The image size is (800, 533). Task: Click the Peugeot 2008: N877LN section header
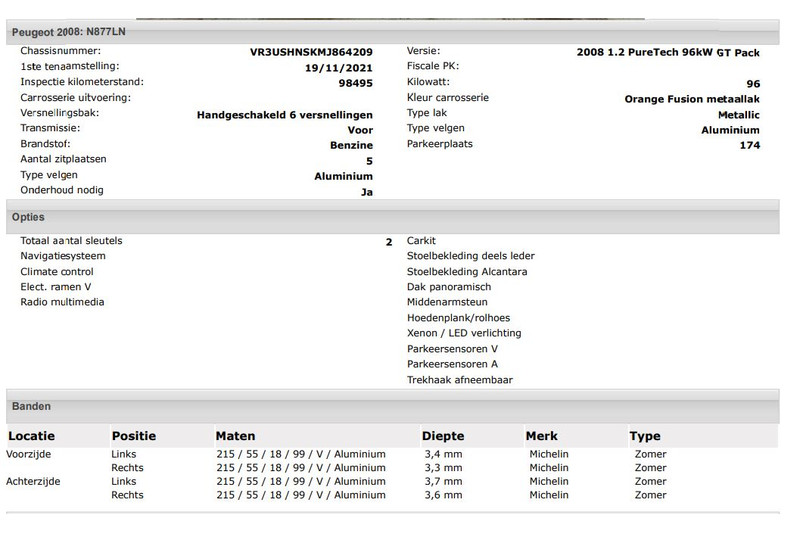point(68,32)
